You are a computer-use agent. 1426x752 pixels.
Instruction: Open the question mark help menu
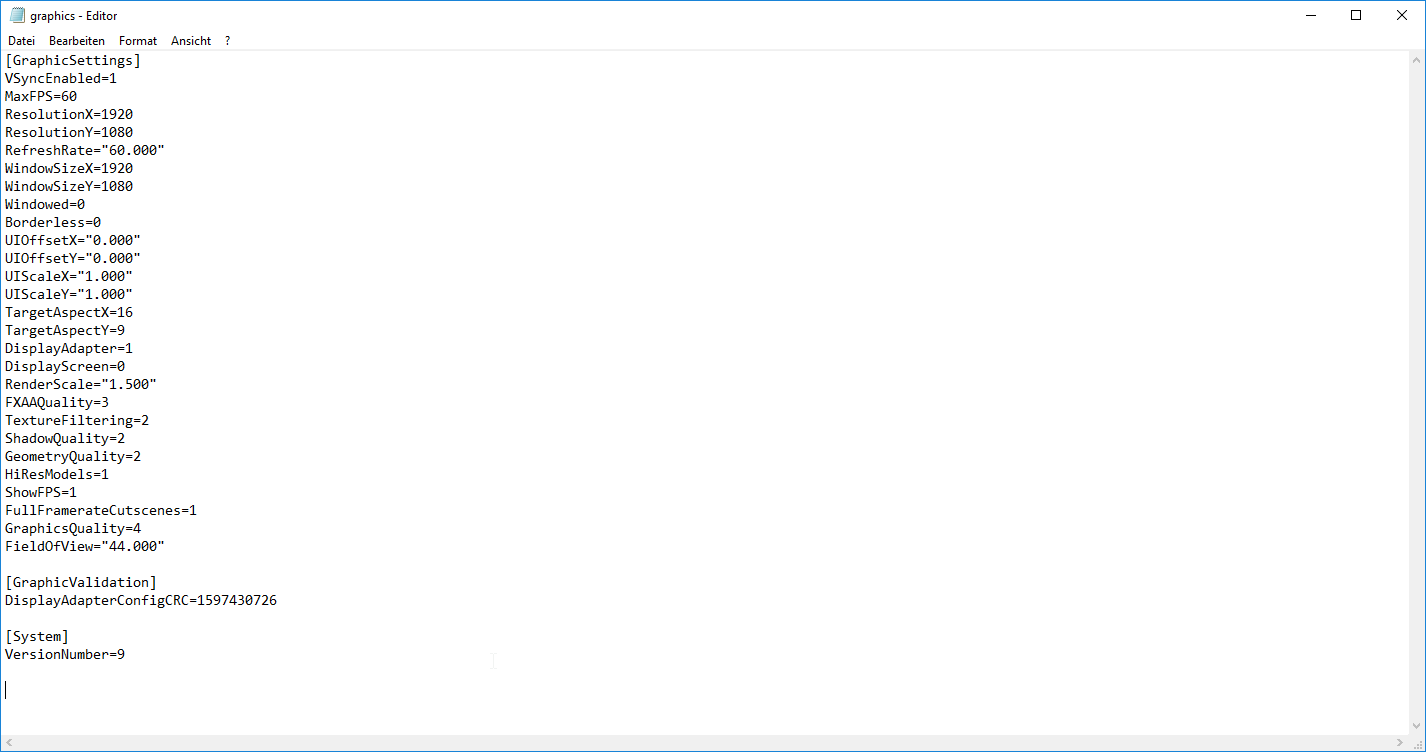[x=227, y=41]
